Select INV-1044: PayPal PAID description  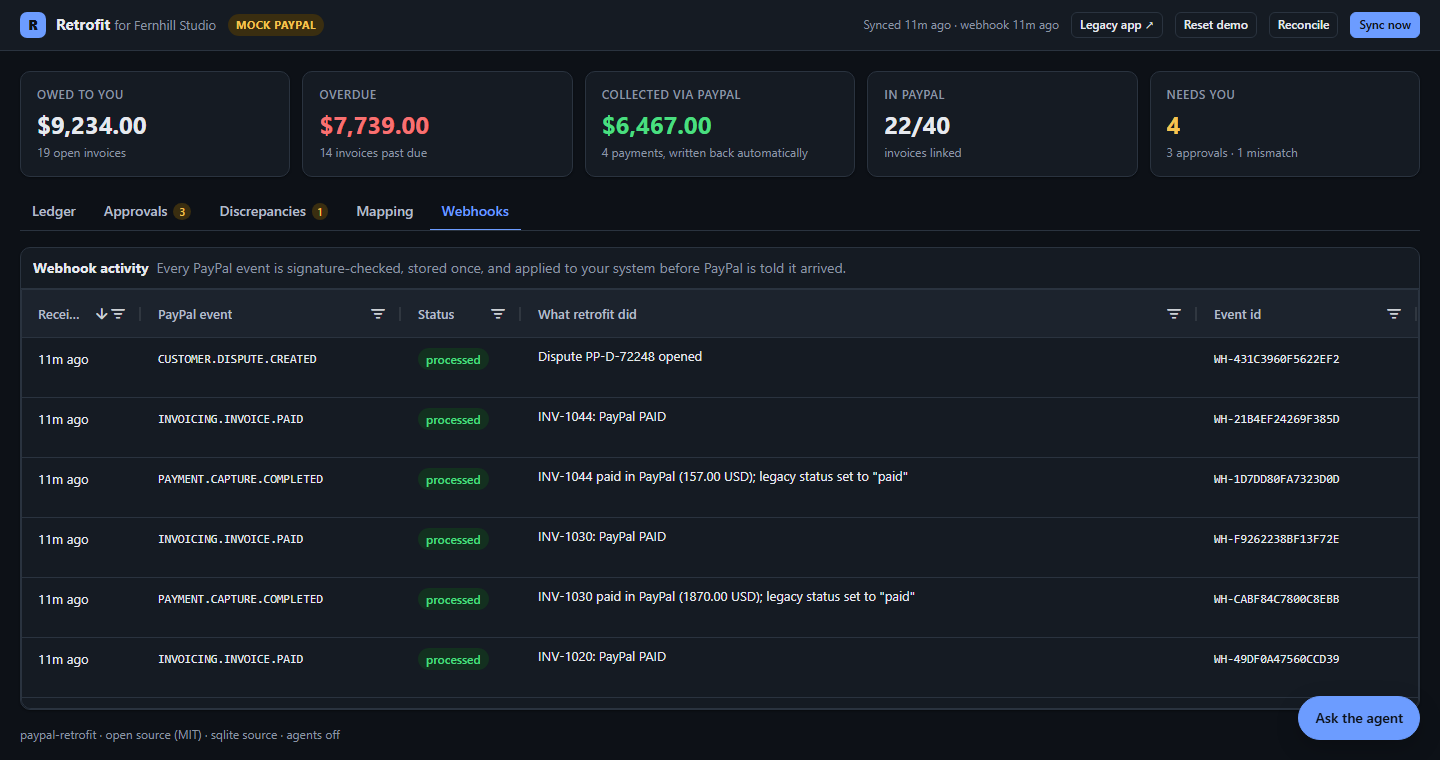(x=602, y=416)
